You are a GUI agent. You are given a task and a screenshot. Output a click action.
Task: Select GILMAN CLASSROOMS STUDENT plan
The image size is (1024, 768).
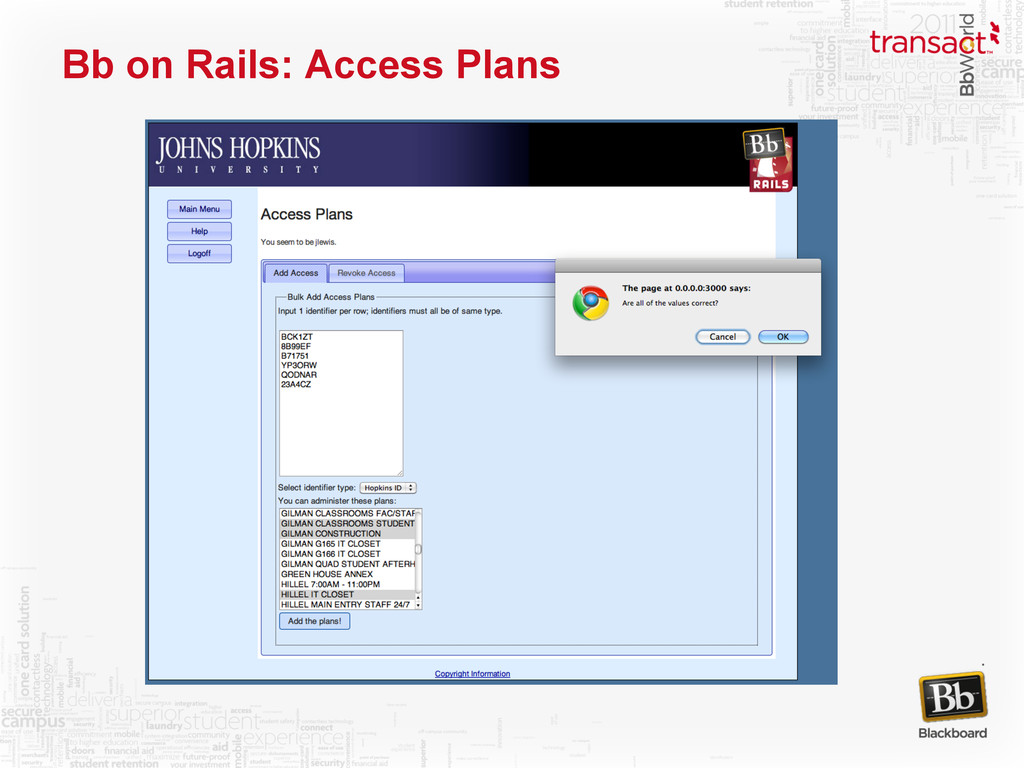347,524
